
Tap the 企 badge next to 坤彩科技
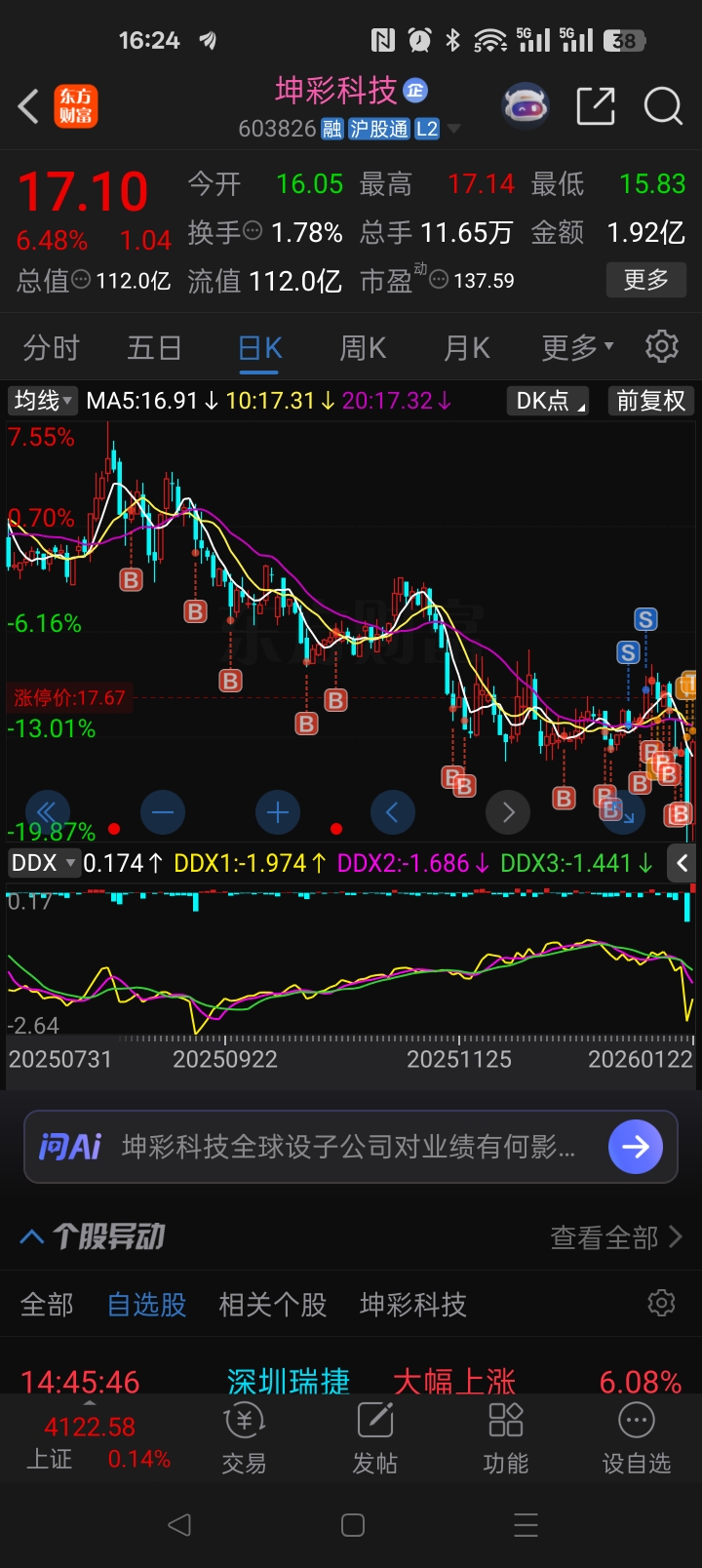pyautogui.click(x=415, y=91)
